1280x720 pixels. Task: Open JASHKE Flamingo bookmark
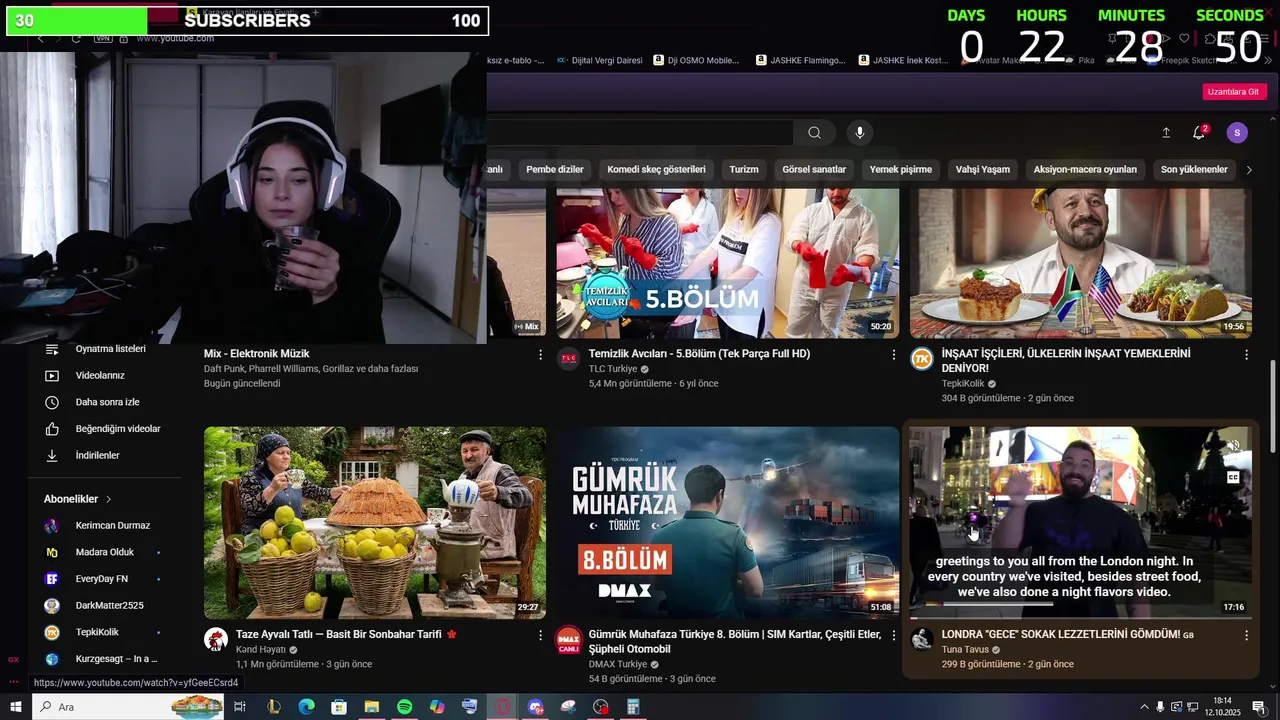(801, 60)
